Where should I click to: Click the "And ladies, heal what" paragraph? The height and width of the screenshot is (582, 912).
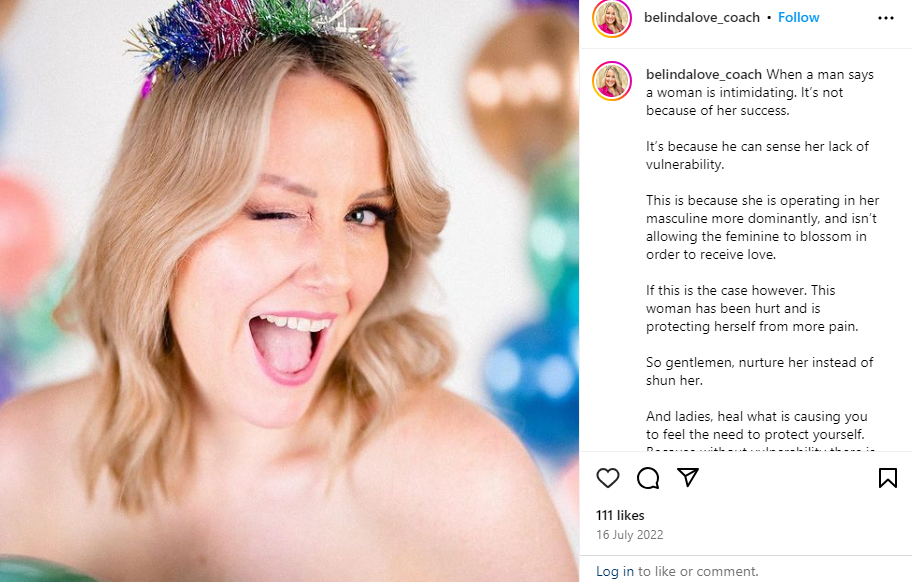(x=757, y=425)
